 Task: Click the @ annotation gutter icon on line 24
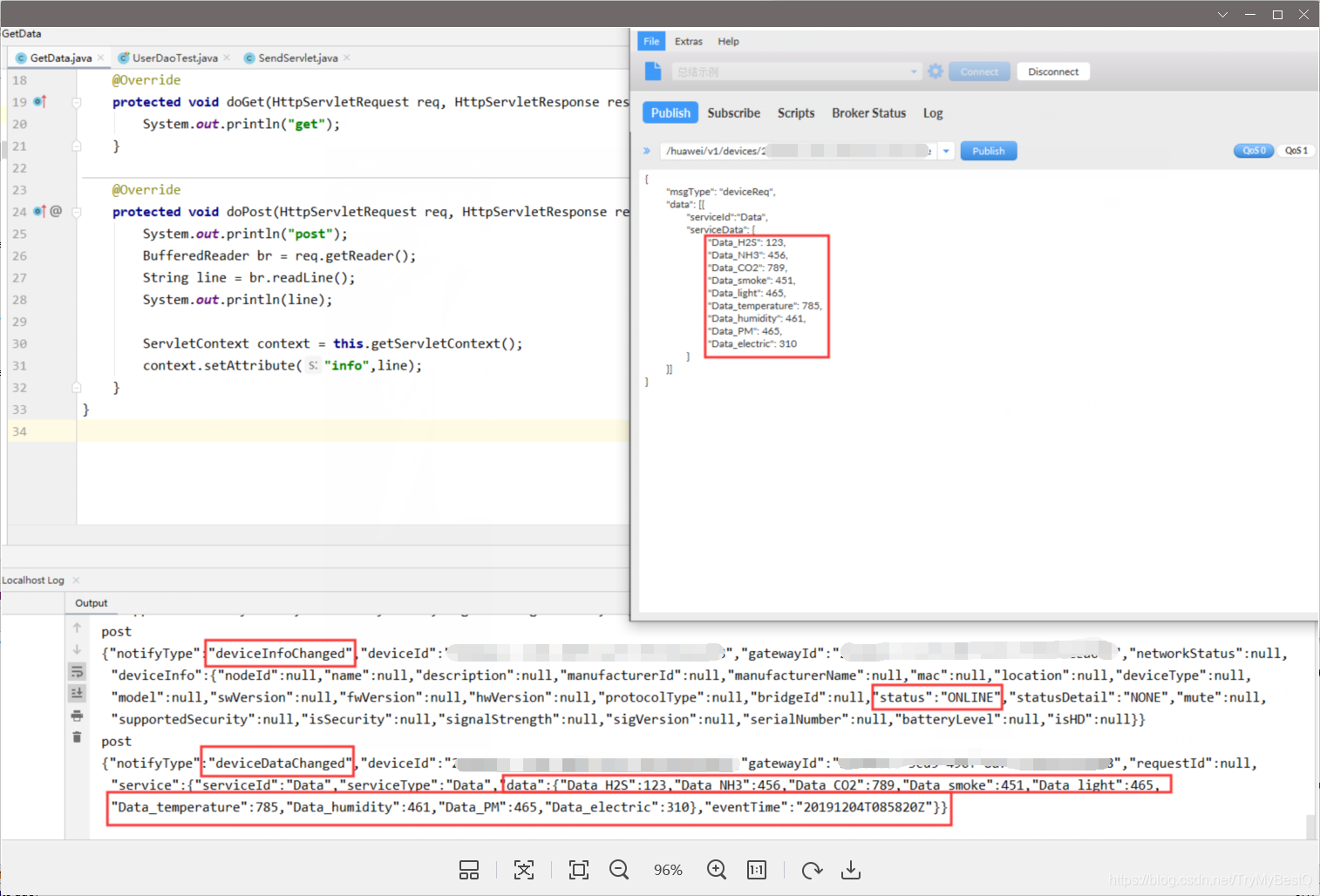tap(56, 211)
